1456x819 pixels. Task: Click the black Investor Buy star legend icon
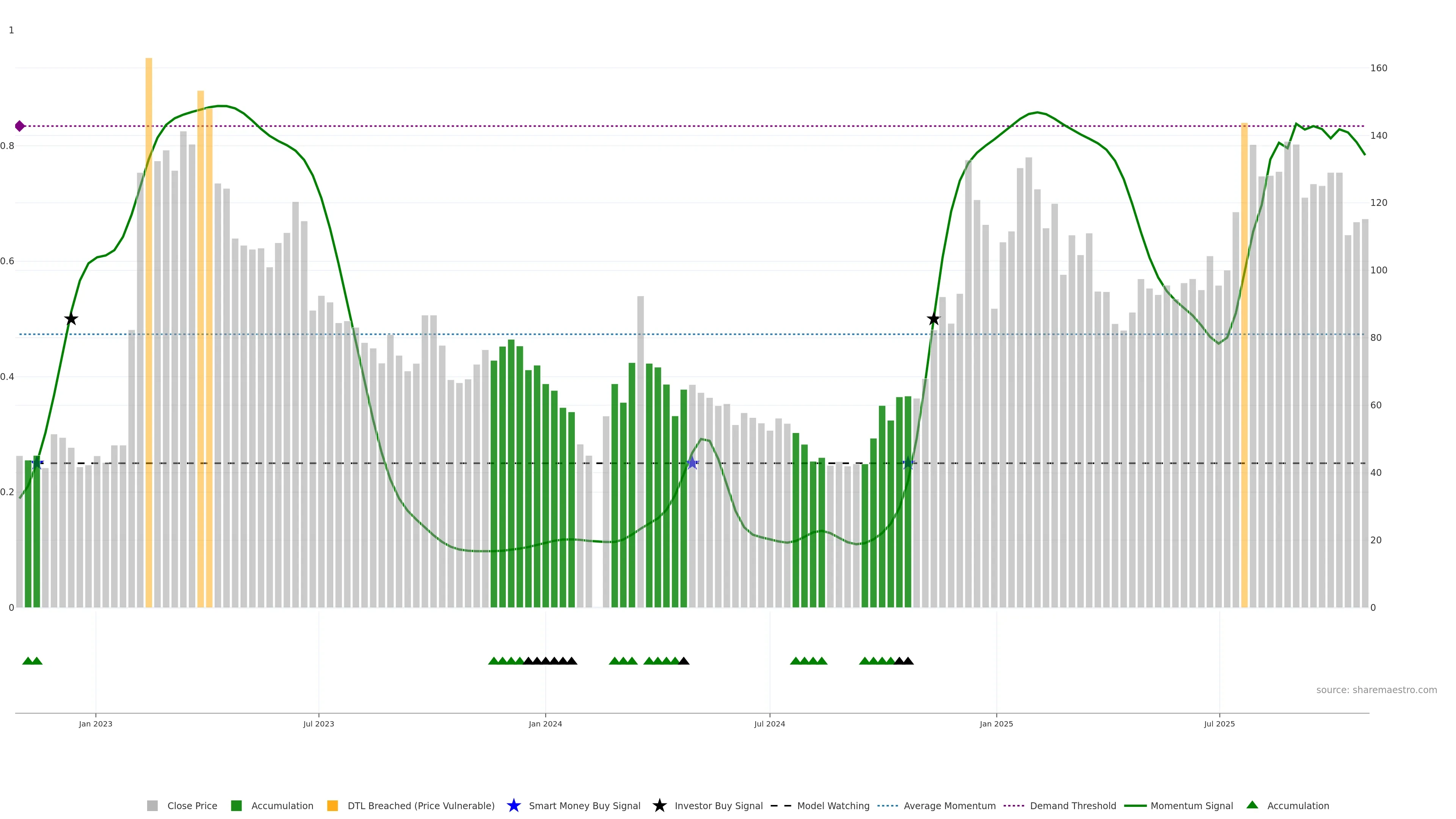(x=659, y=805)
